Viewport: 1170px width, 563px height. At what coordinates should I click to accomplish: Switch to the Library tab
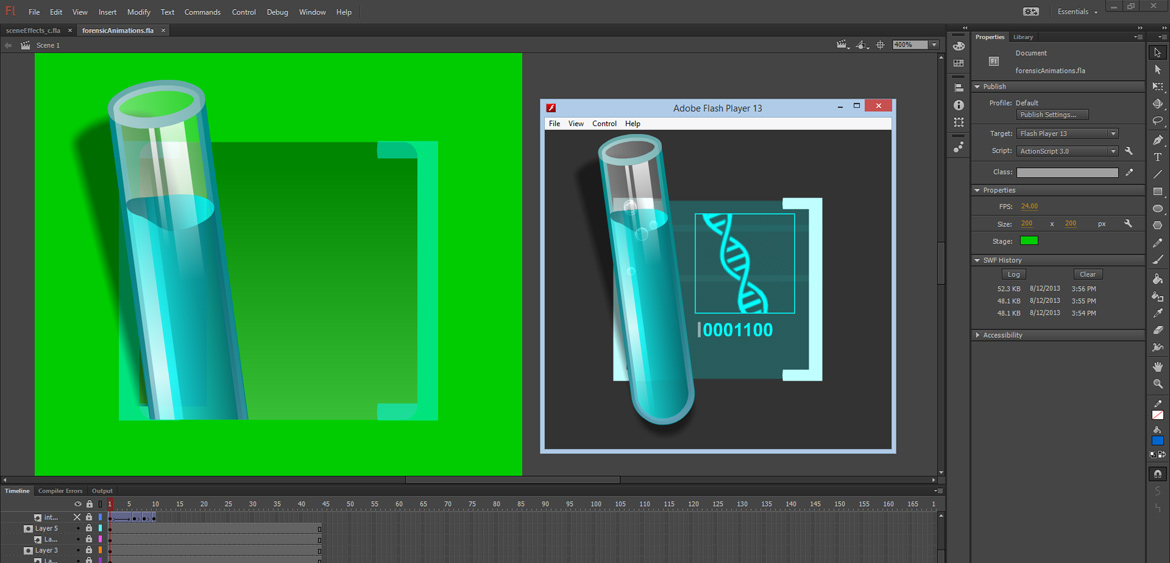1023,37
